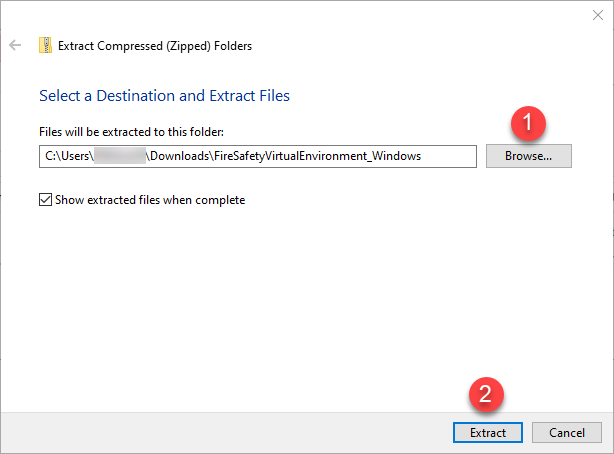Click the zipped folder icon

(45, 45)
